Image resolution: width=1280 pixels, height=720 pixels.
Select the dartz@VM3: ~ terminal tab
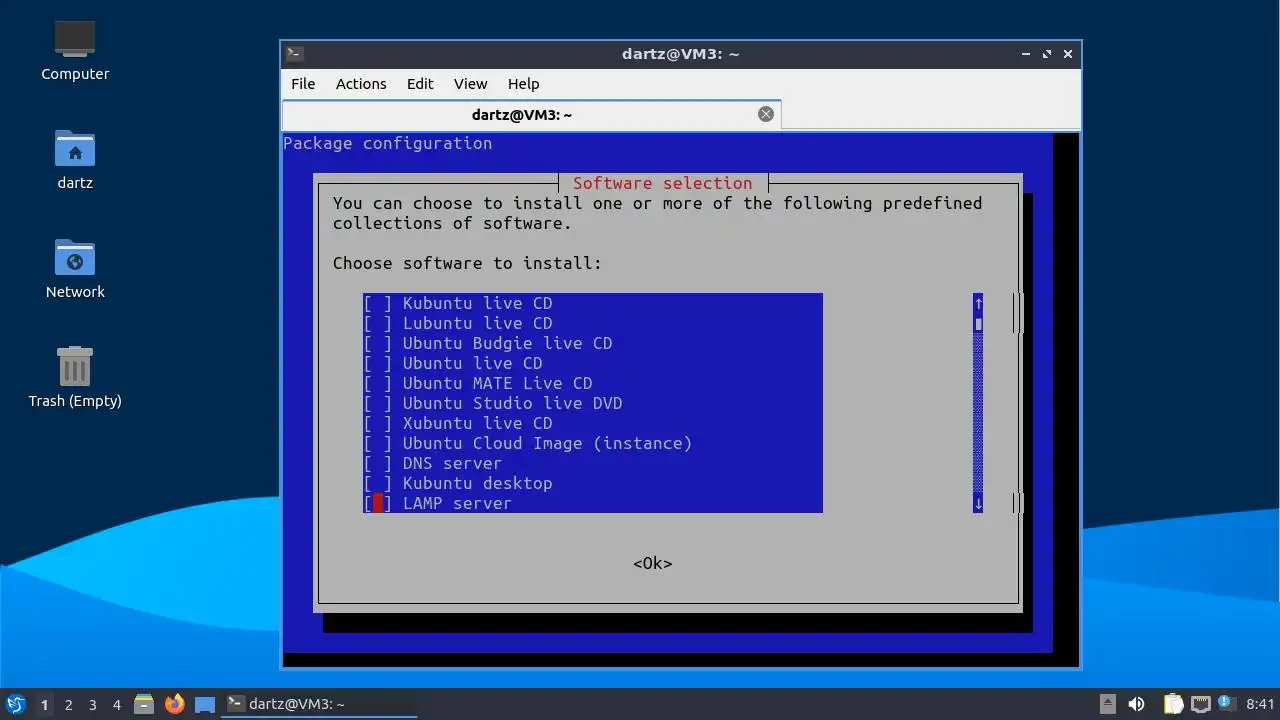pos(522,114)
